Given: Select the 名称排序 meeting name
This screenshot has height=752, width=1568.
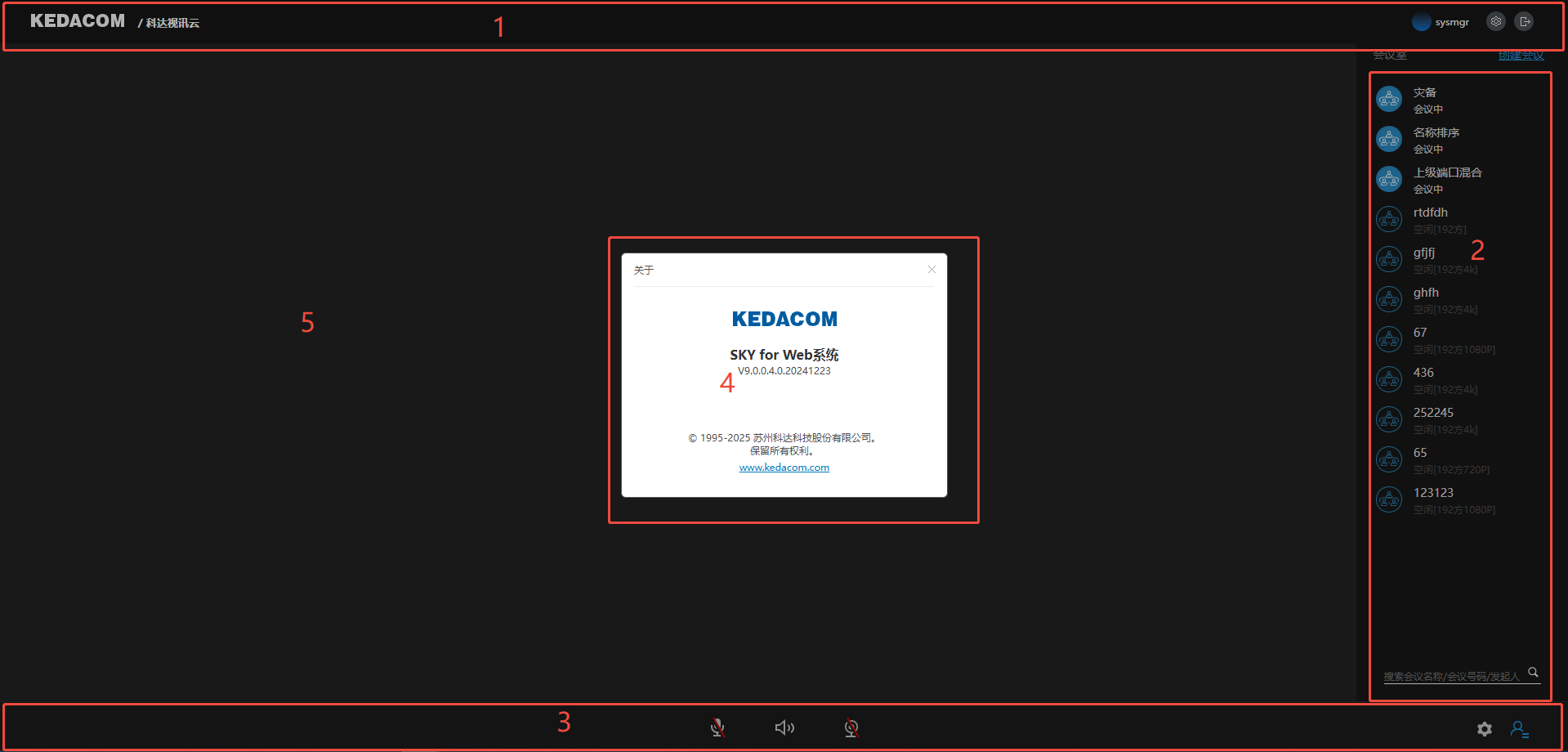Looking at the screenshot, I should tap(1436, 132).
